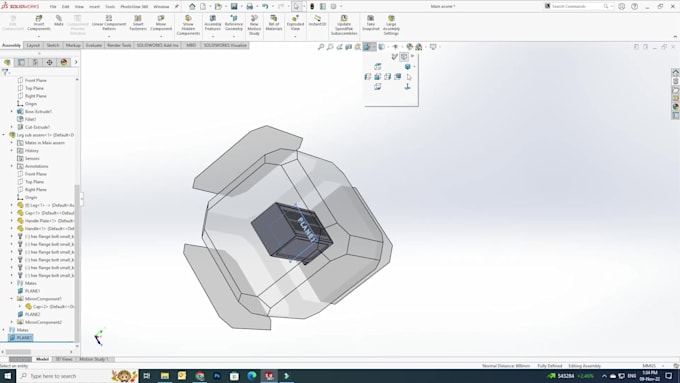Open the ConfigurationManager panel tab

[35, 62]
